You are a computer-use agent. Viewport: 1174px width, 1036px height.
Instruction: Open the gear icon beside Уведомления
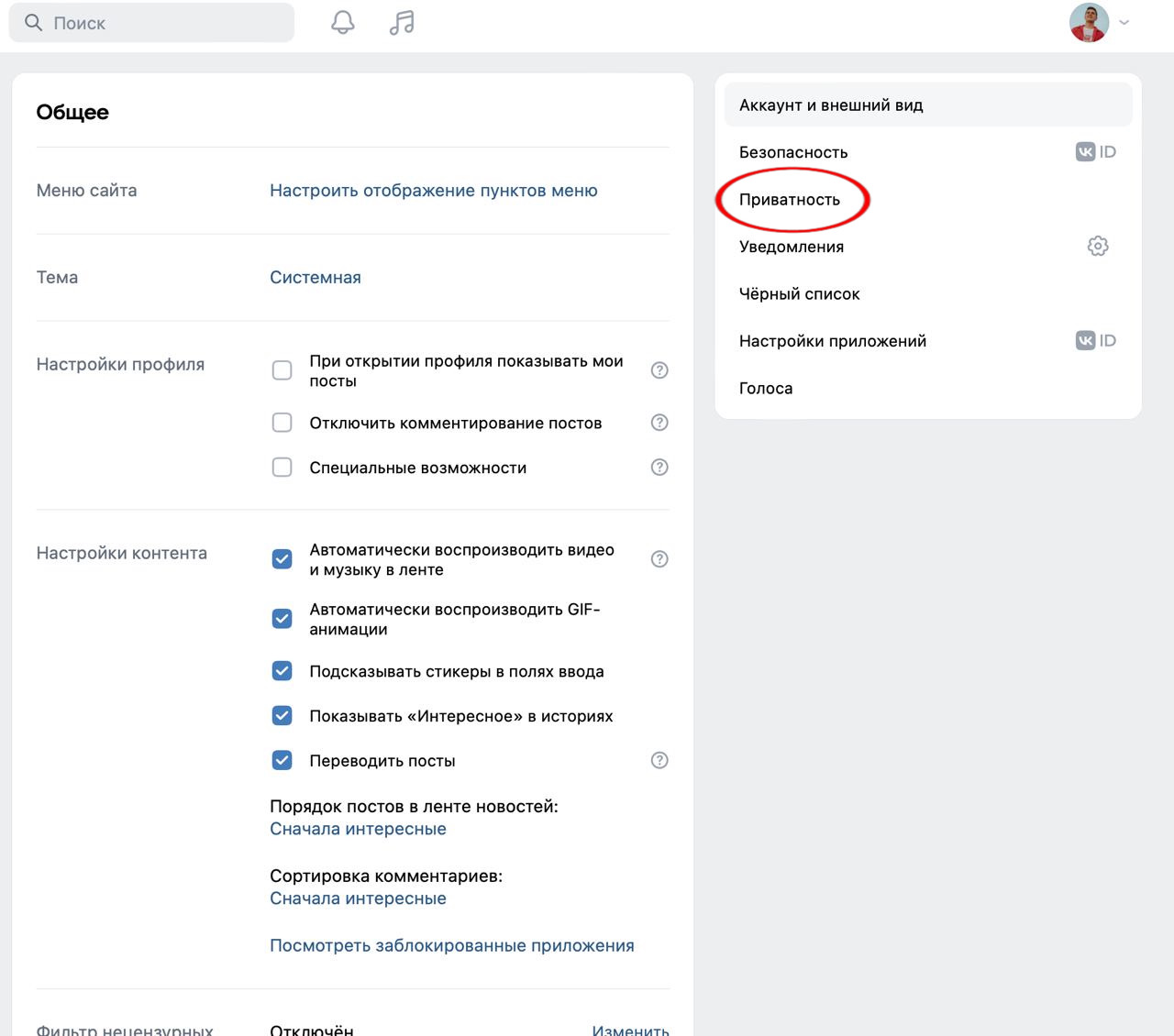(x=1097, y=246)
